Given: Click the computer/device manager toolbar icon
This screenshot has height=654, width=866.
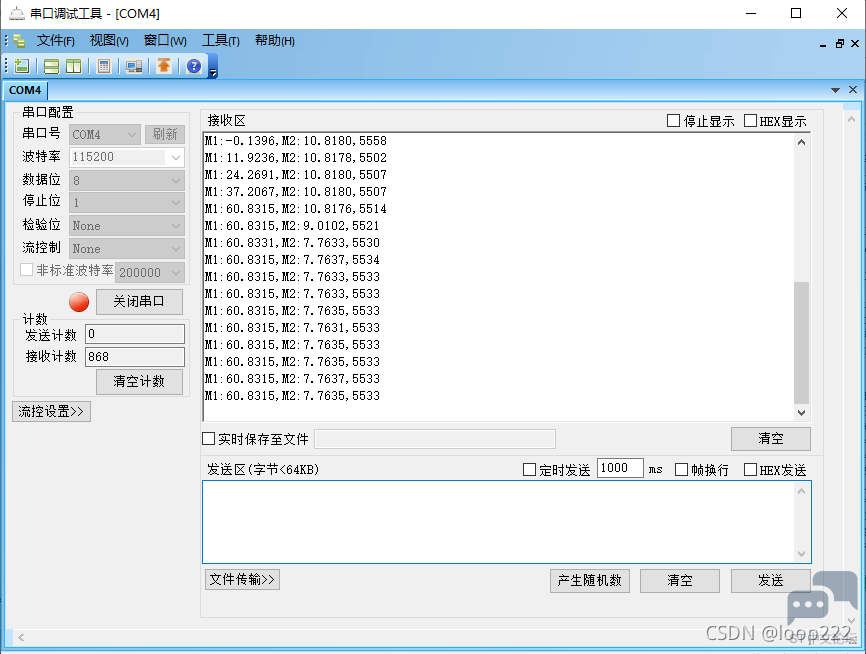Looking at the screenshot, I should [134, 66].
